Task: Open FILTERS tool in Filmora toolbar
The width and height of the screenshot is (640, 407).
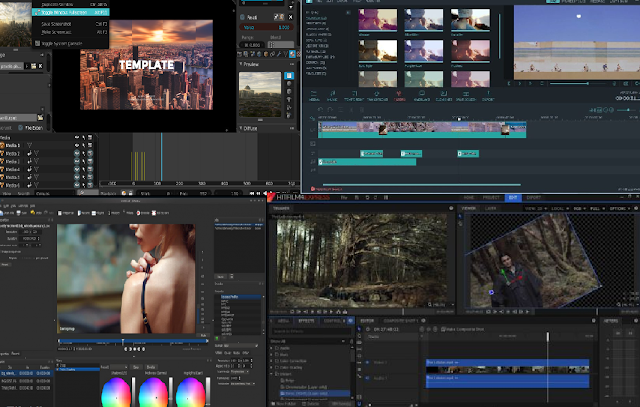Action: (400, 96)
